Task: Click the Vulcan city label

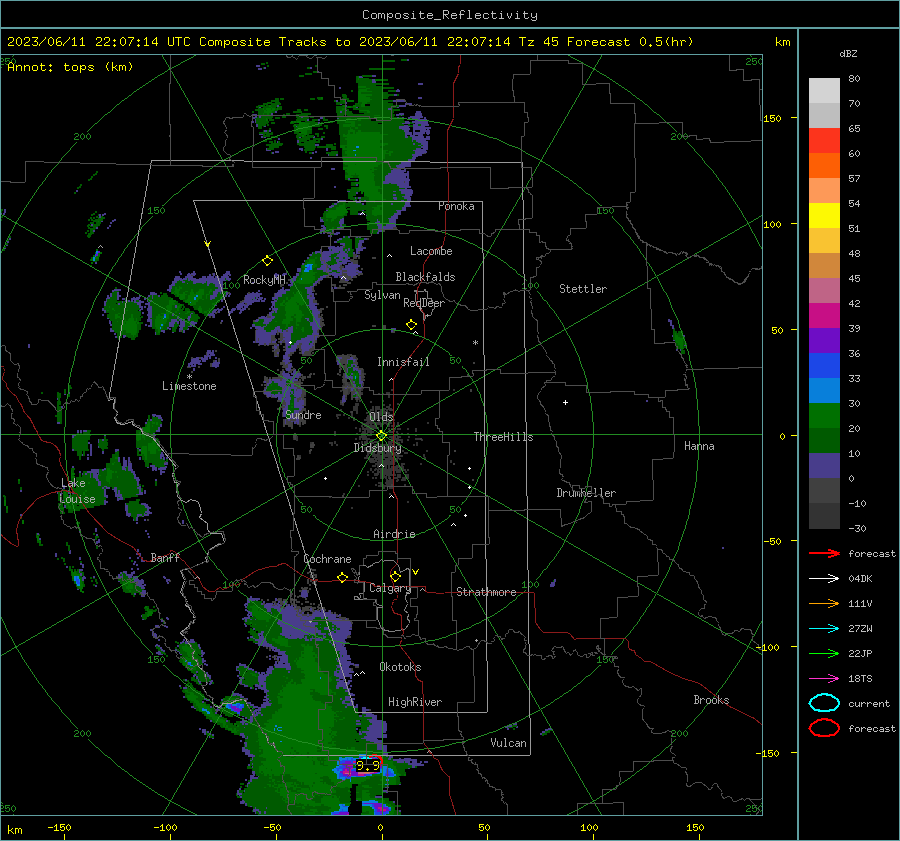Action: pos(508,743)
